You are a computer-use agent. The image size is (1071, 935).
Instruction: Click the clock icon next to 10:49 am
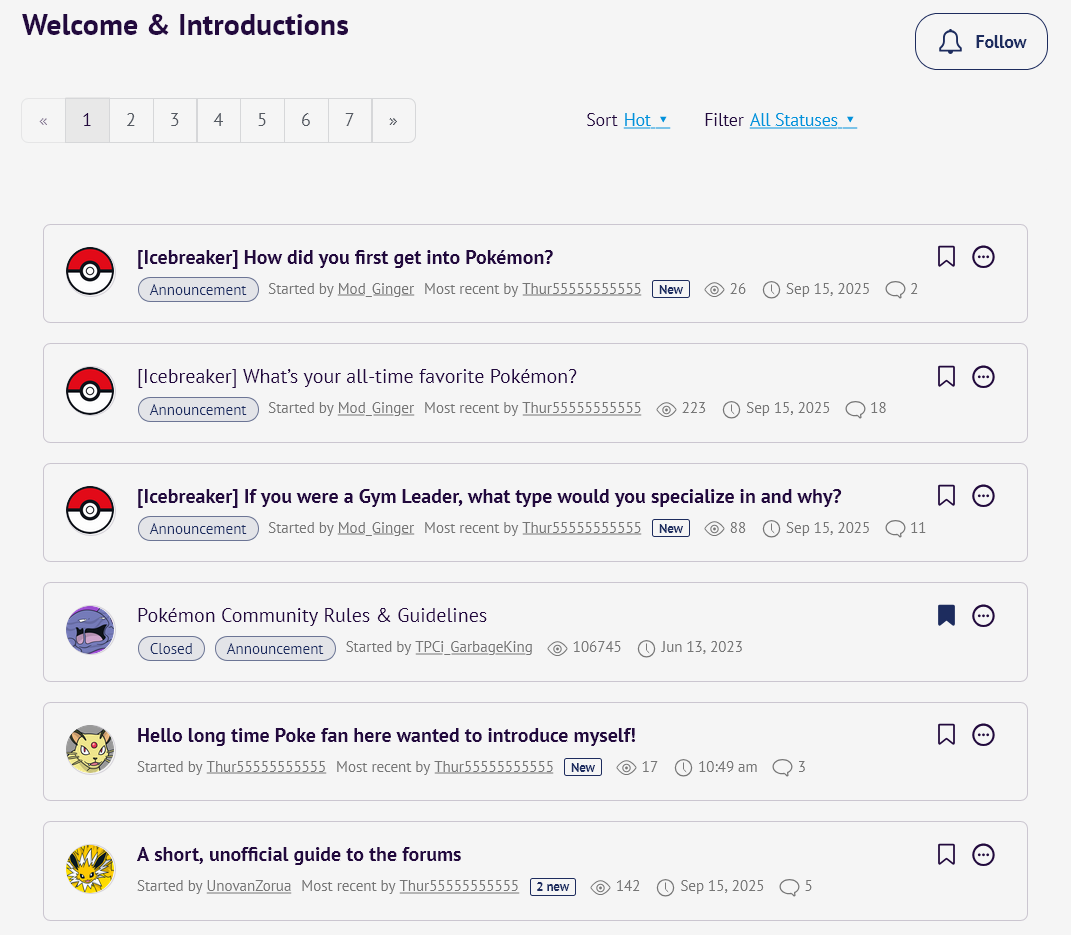(x=683, y=768)
